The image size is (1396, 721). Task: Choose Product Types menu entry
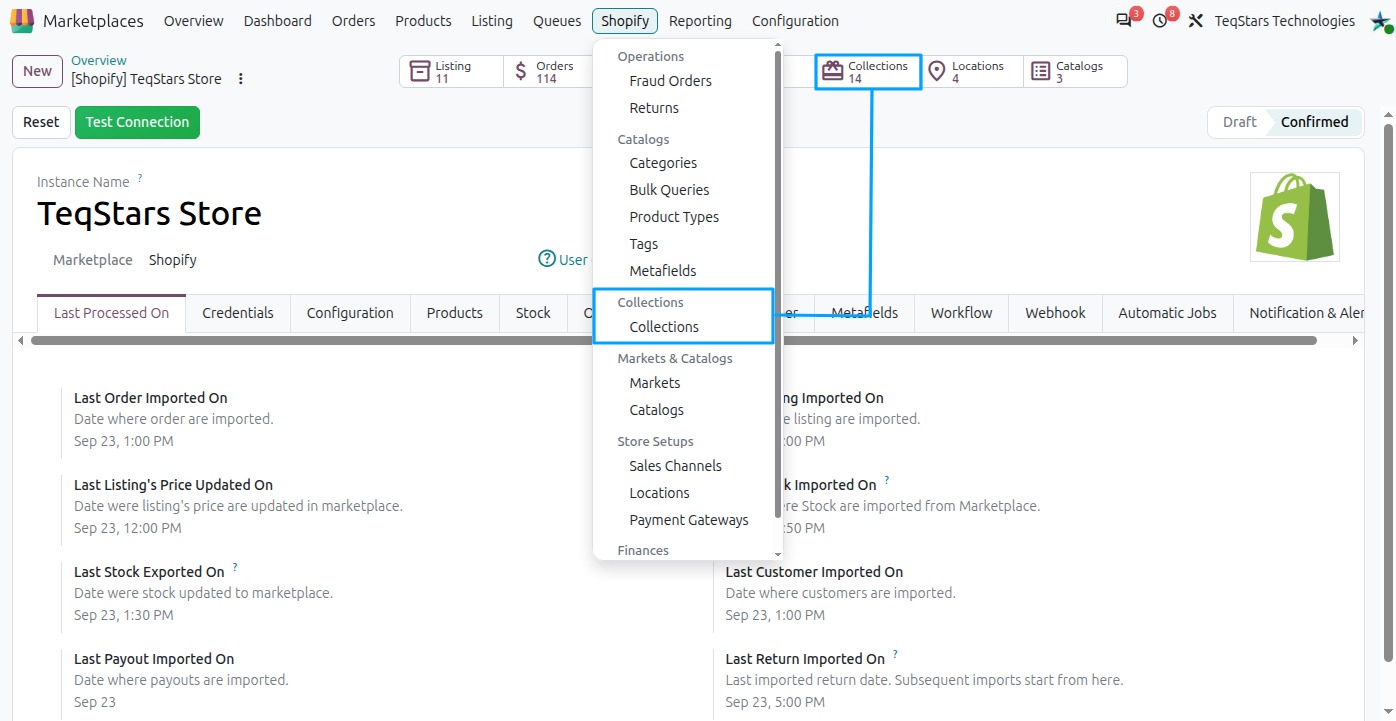674,217
